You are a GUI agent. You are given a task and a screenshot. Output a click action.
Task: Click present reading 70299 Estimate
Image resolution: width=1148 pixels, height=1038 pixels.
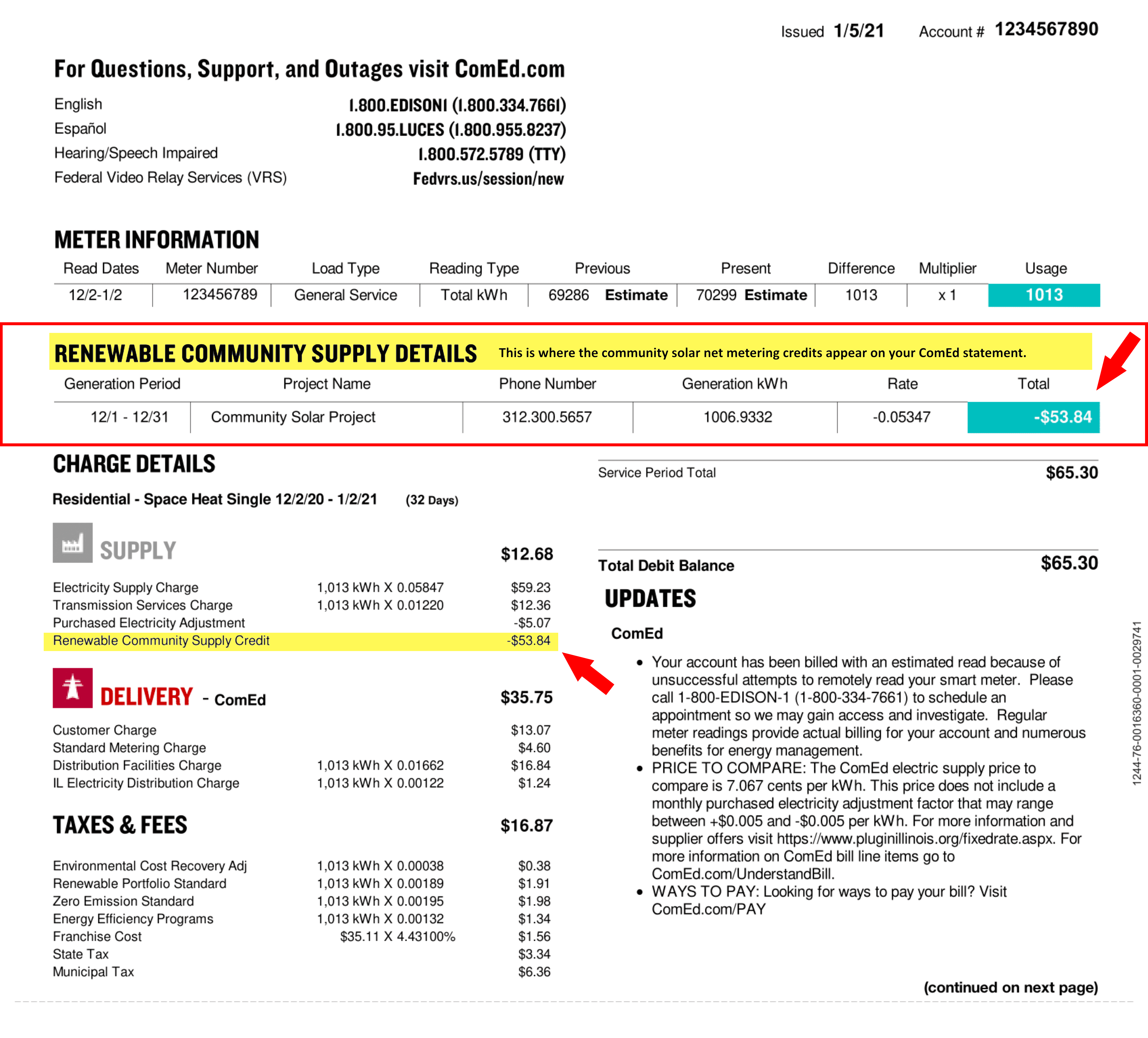(751, 295)
